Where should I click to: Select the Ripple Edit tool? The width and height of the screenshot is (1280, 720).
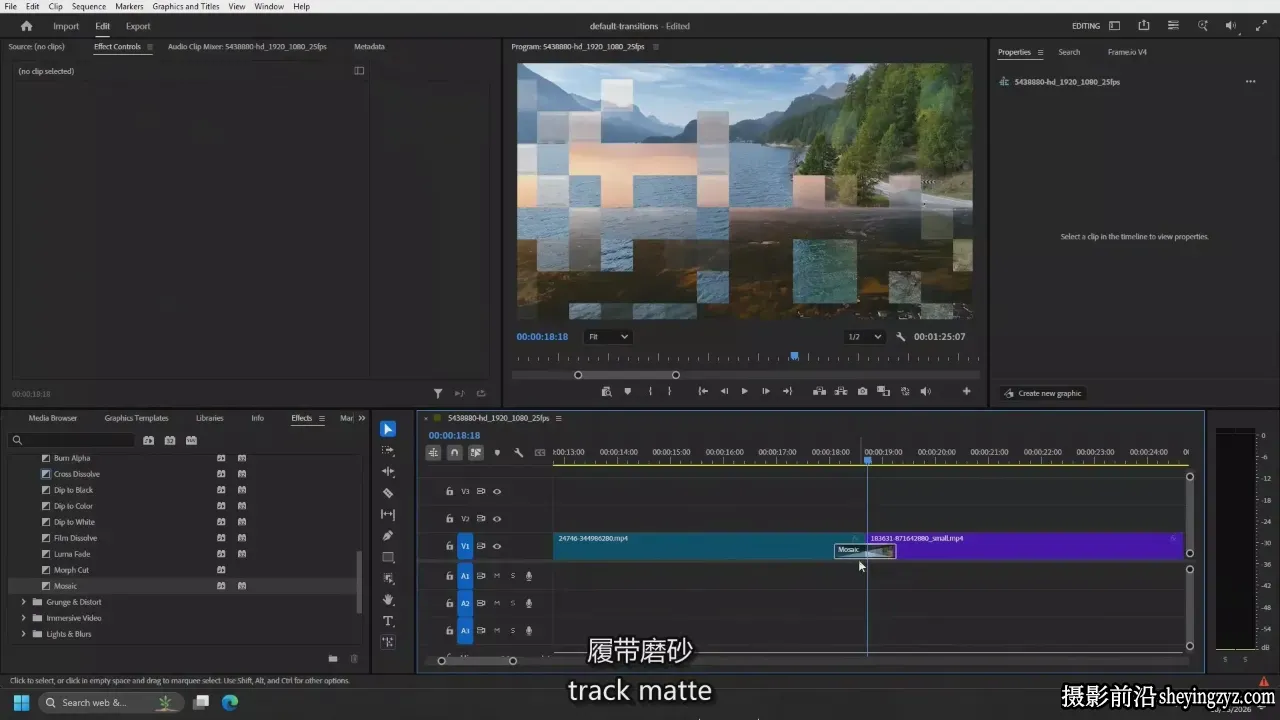point(388,472)
